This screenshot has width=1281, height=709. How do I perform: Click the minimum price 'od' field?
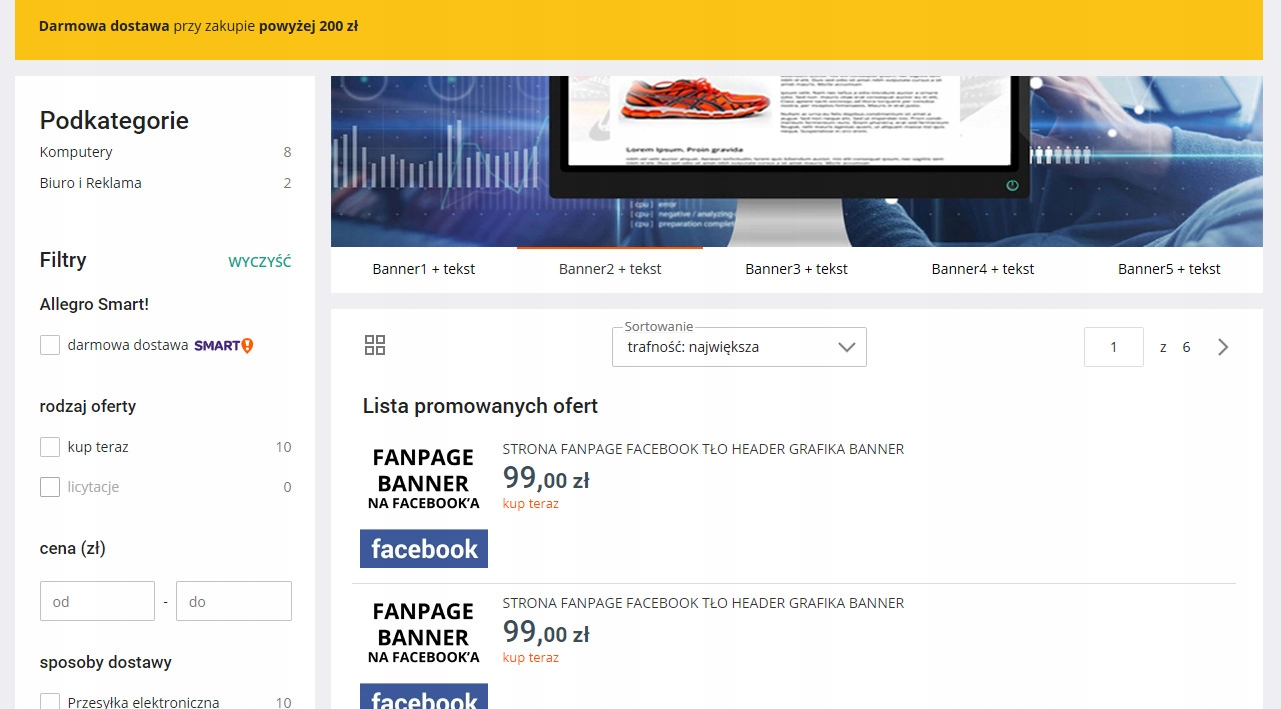point(97,601)
